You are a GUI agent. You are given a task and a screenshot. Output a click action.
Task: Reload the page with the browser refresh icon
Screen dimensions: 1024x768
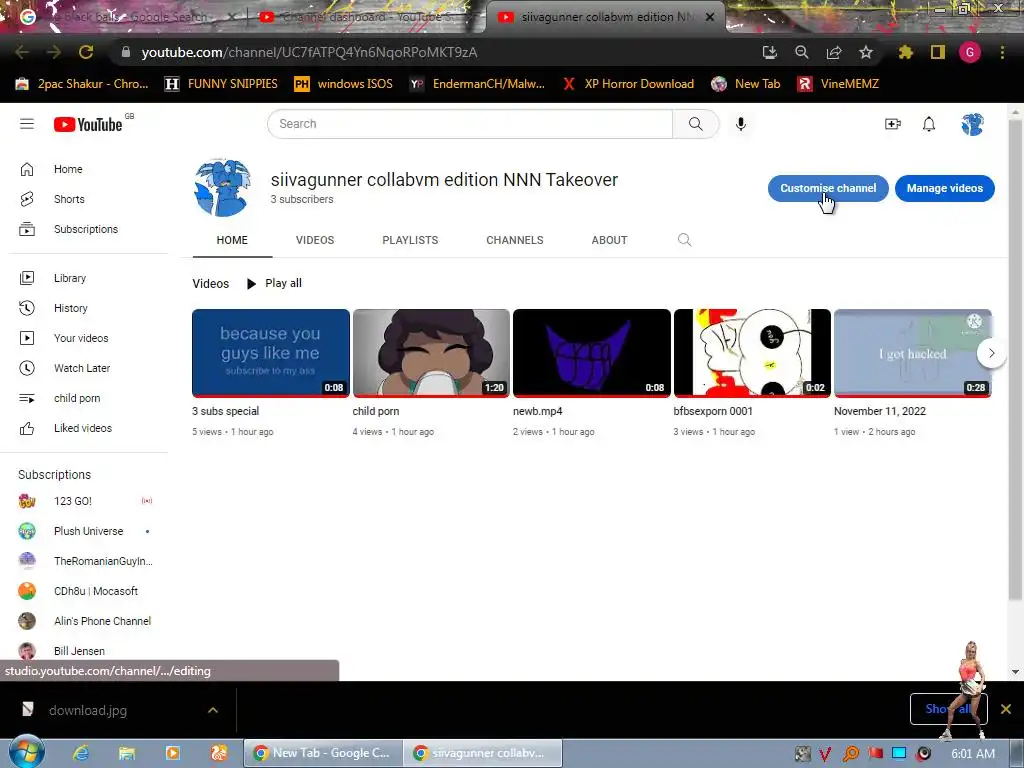86,52
